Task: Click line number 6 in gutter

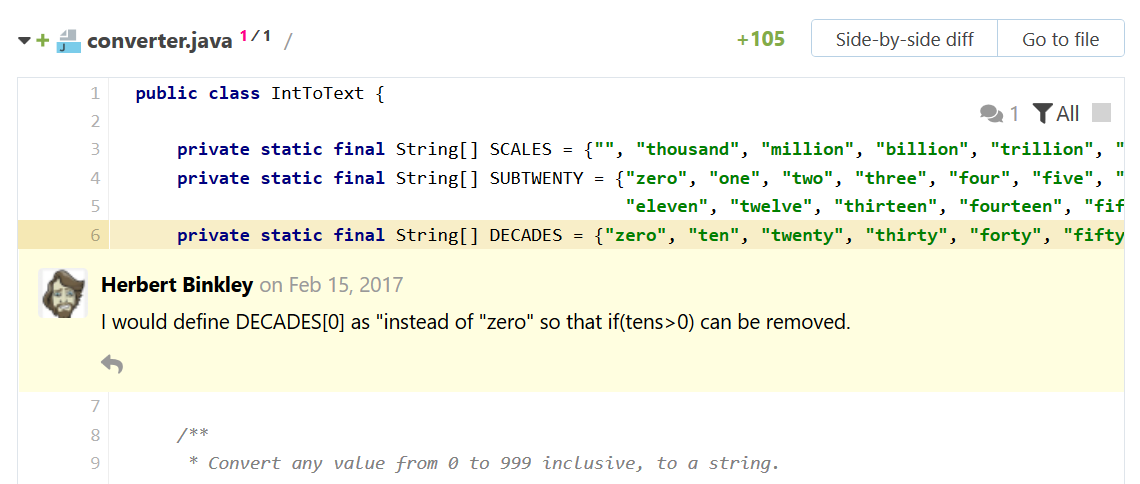Action: pos(95,235)
